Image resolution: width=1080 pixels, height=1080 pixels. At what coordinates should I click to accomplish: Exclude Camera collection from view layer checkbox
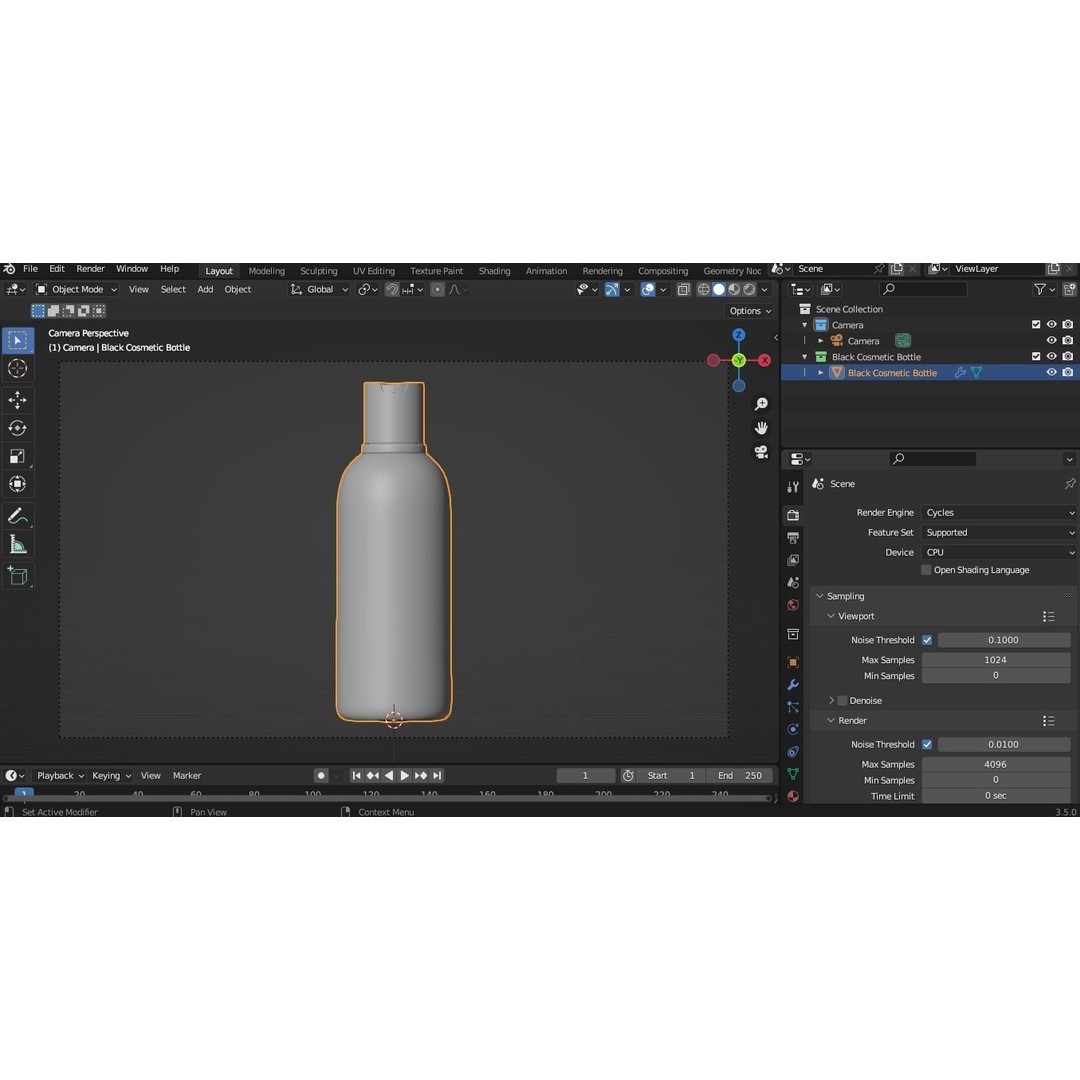(x=1036, y=324)
